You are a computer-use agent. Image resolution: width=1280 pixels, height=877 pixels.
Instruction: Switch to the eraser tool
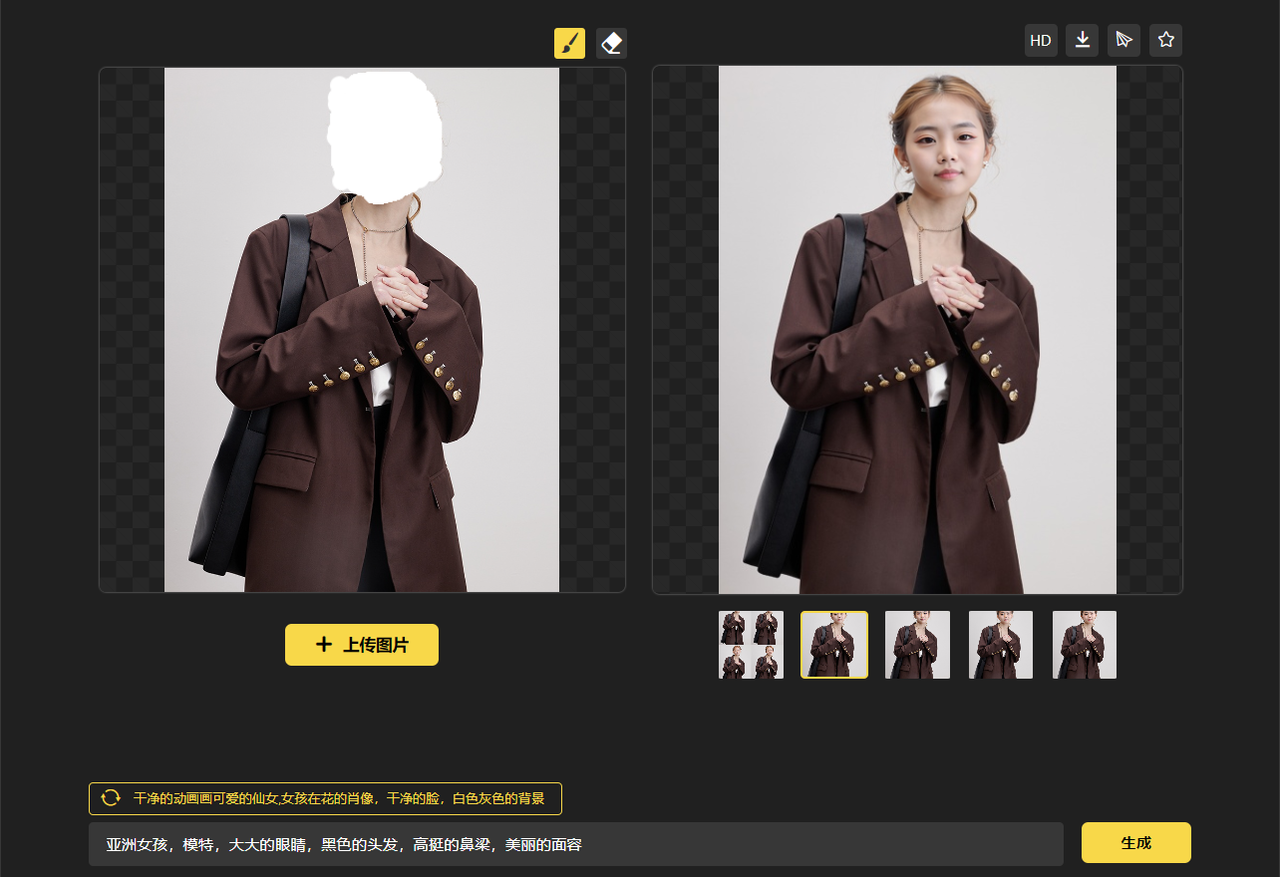coord(611,43)
